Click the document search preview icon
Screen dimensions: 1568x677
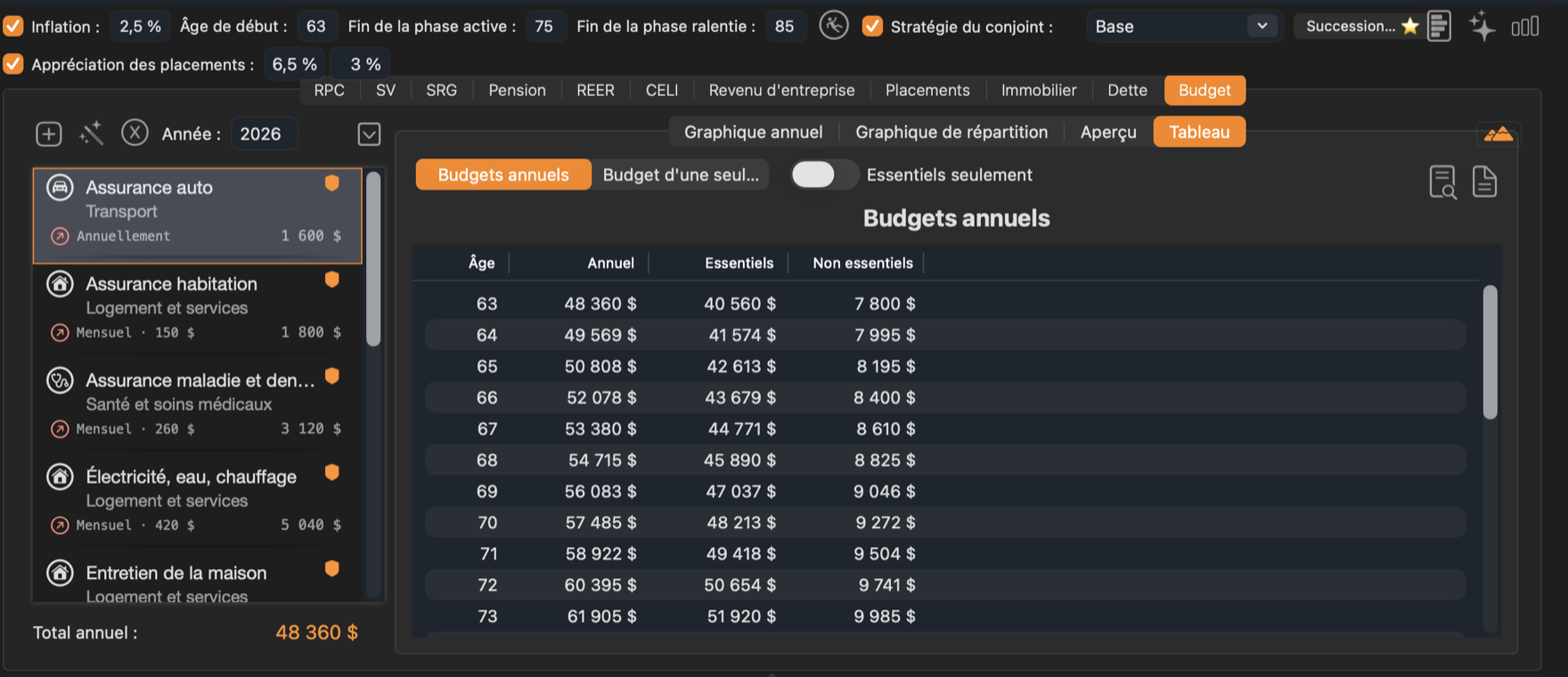pos(1442,182)
